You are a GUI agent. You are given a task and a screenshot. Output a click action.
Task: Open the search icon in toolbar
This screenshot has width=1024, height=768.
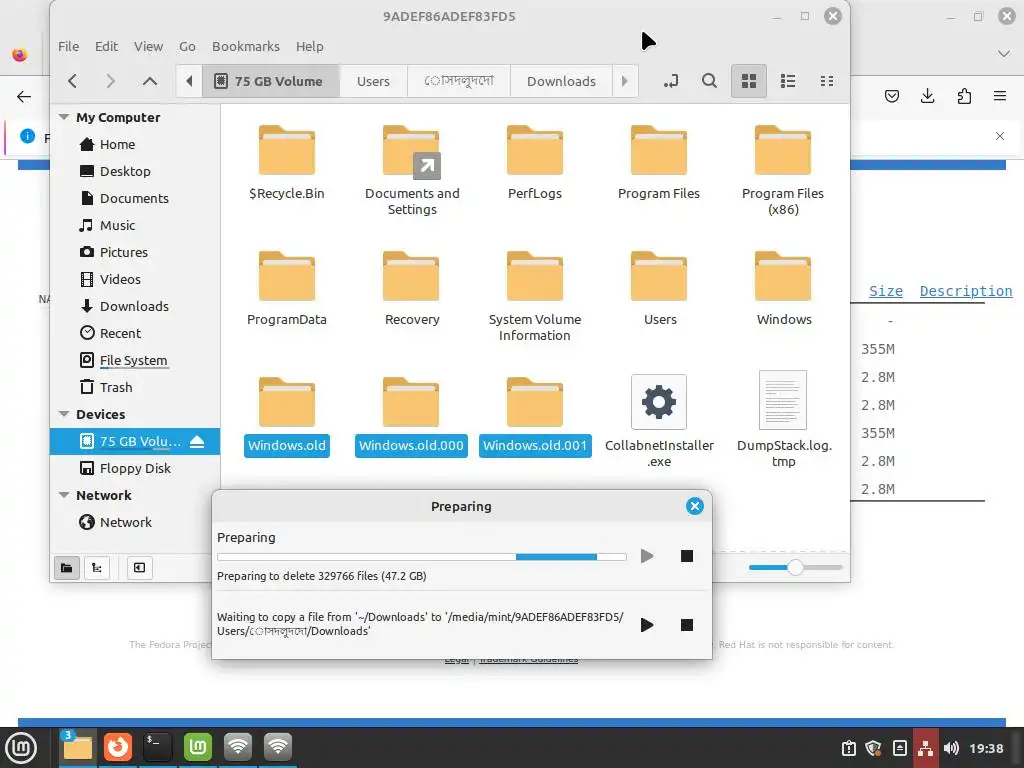pos(709,81)
